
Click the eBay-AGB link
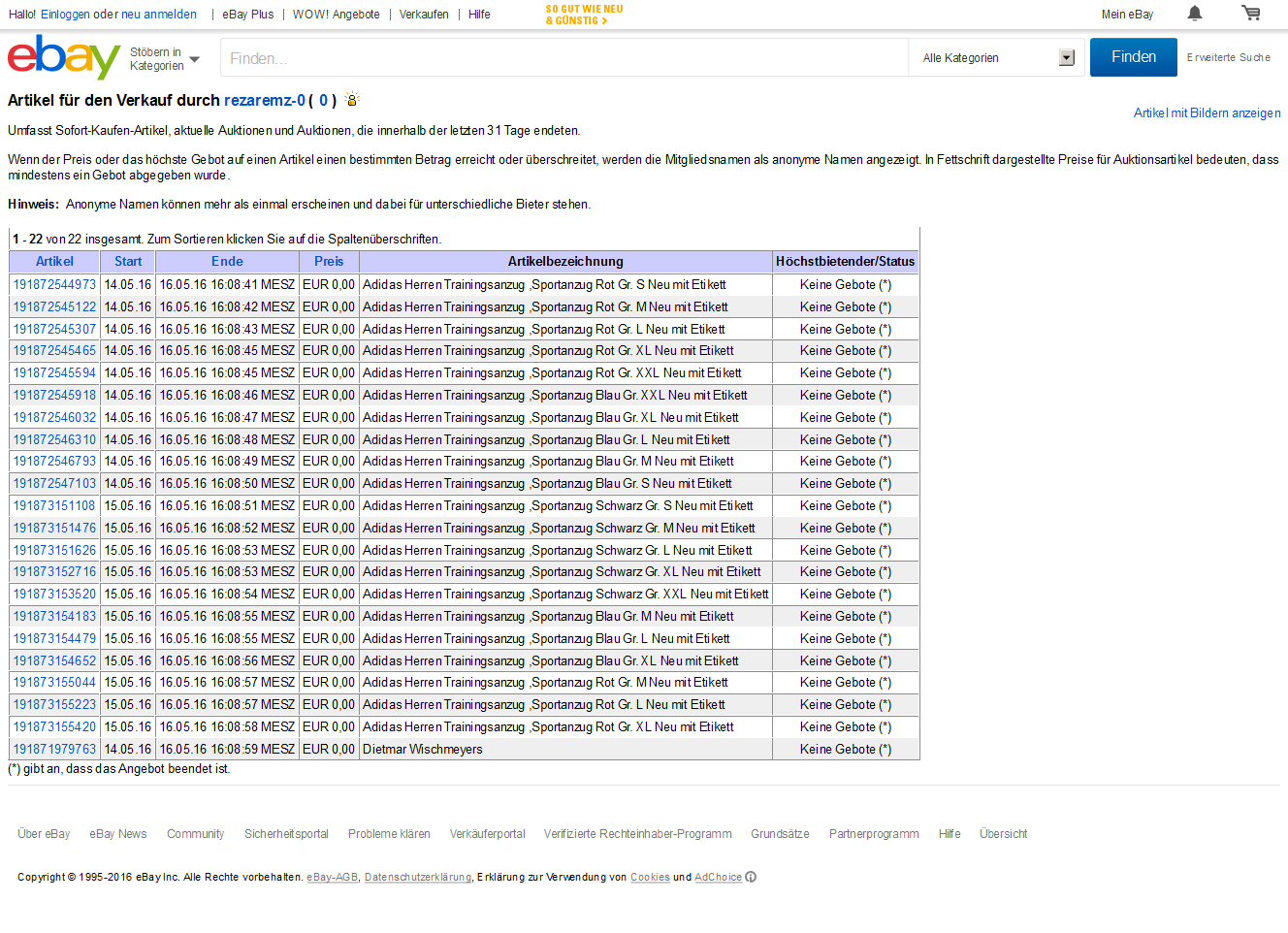pos(333,877)
